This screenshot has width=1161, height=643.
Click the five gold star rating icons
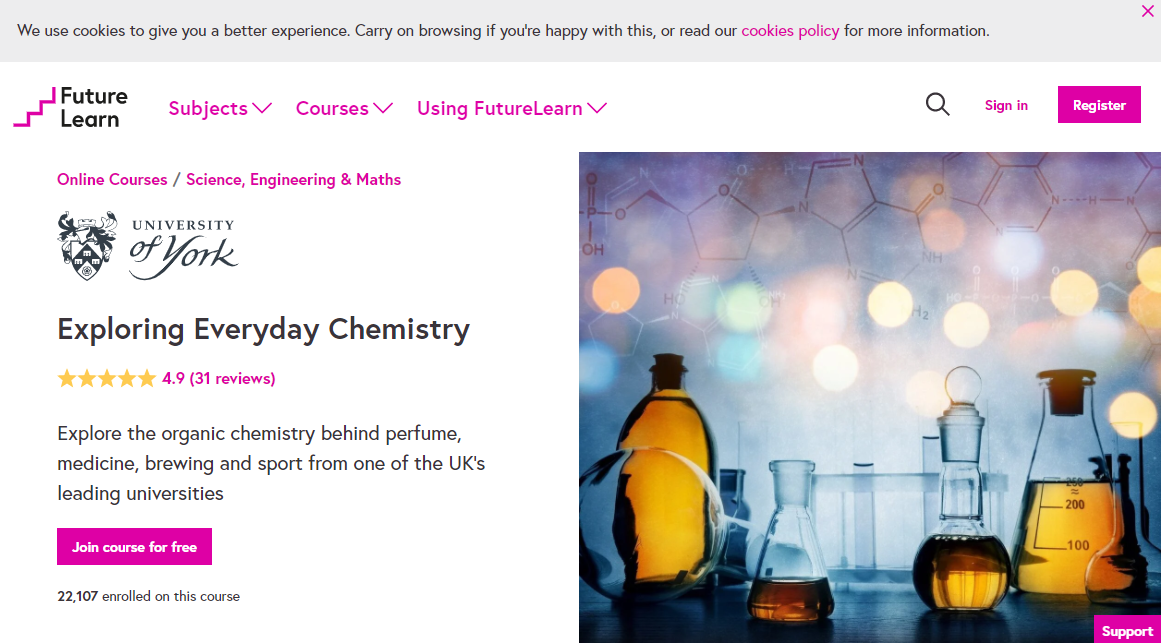107,378
